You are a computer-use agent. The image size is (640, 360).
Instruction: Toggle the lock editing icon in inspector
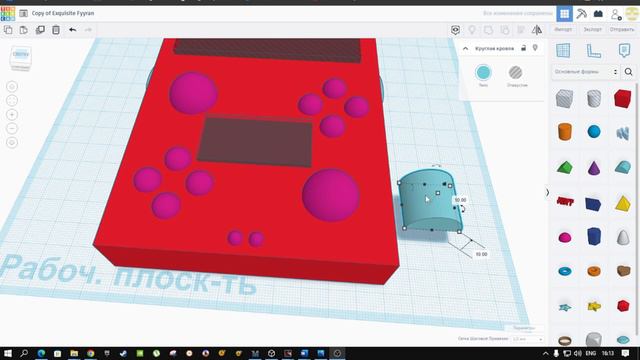(524, 48)
